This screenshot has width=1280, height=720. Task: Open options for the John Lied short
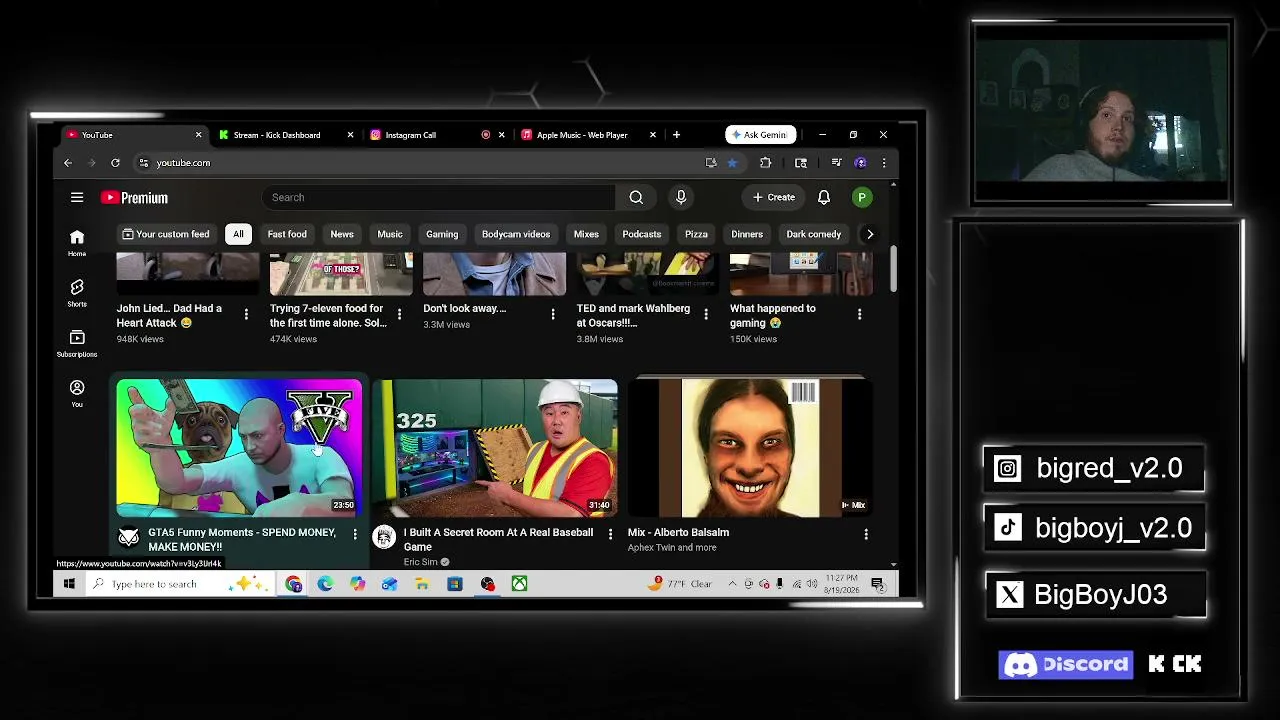(246, 315)
